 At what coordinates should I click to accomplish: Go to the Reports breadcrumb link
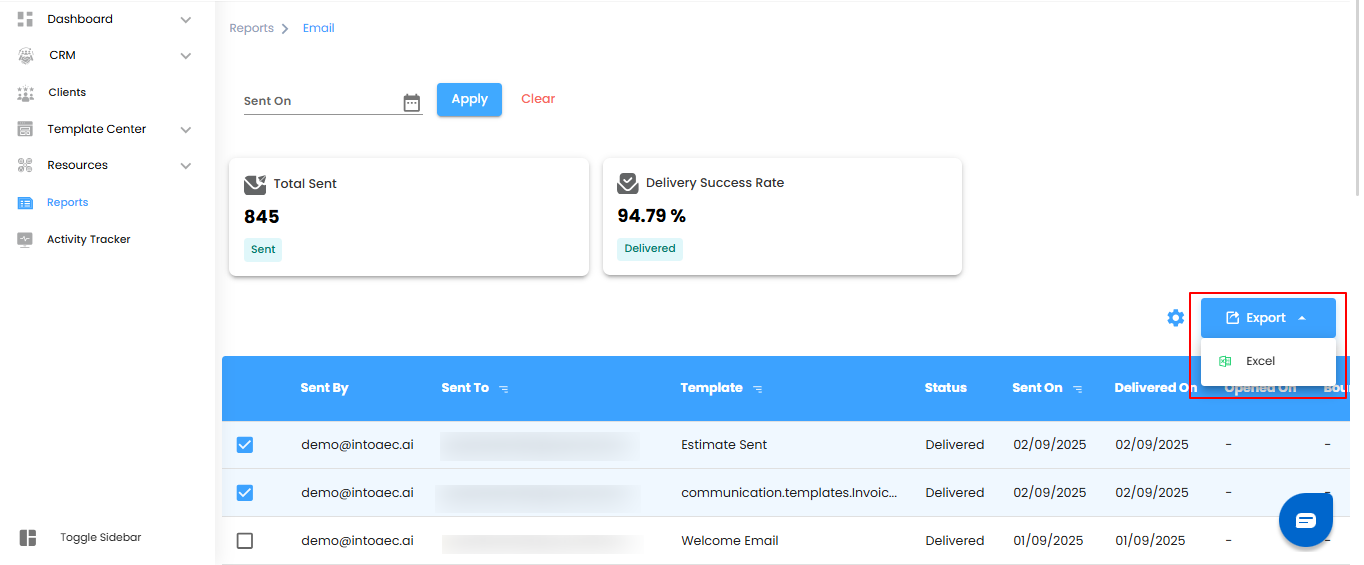251,28
